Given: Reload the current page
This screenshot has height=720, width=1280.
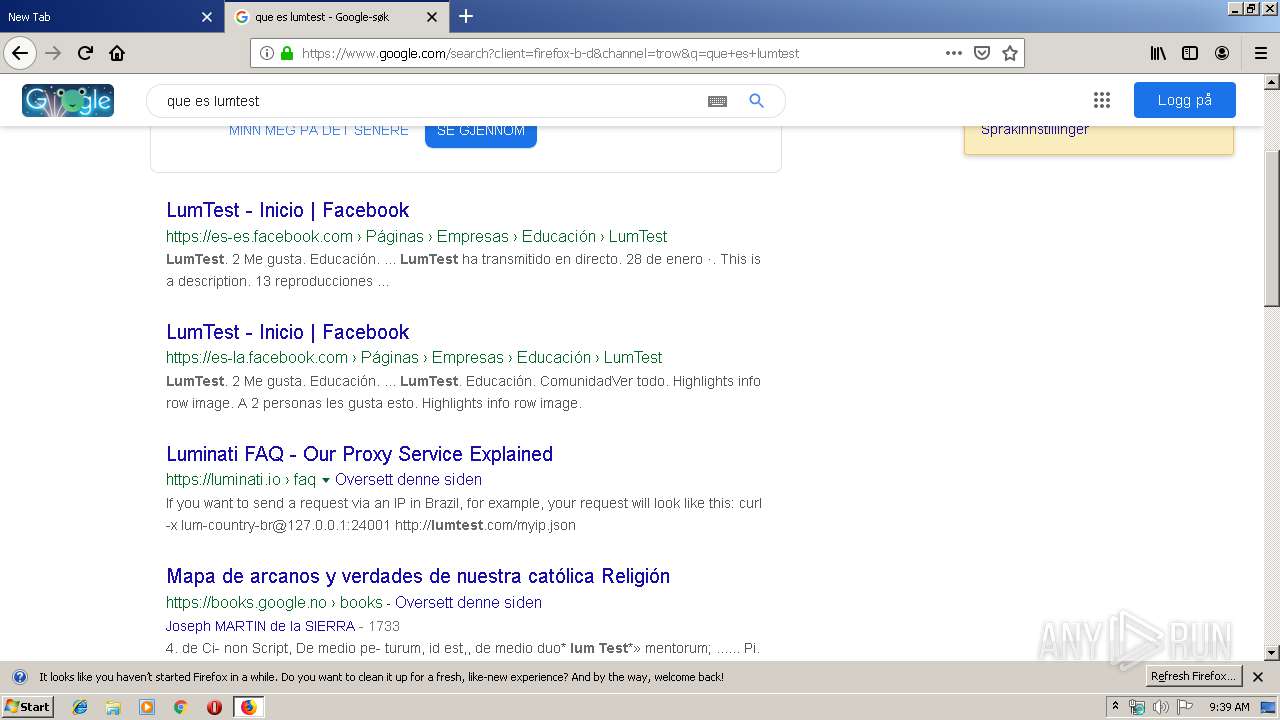Looking at the screenshot, I should click(85, 53).
